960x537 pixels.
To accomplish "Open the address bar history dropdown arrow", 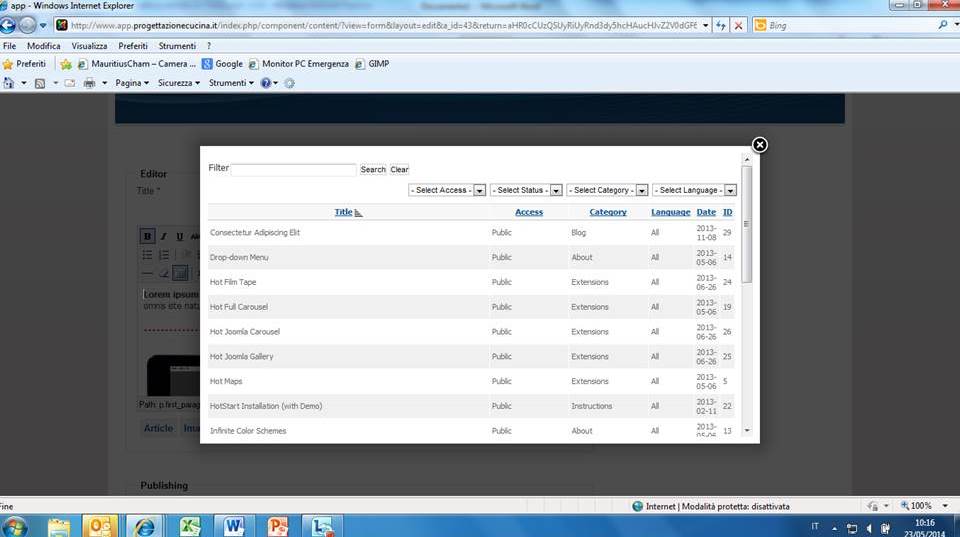I will (705, 25).
